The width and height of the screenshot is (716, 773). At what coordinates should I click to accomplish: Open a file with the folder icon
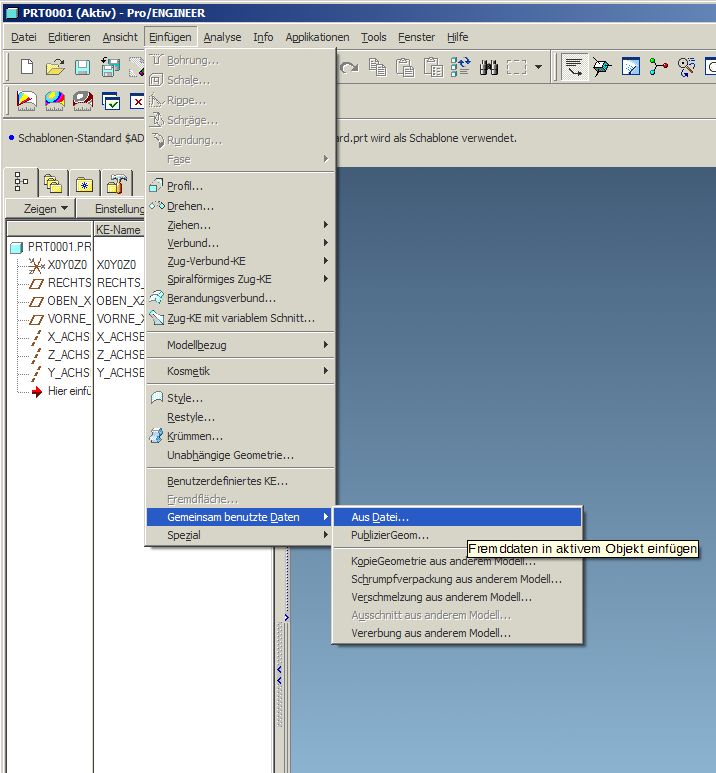(55, 67)
